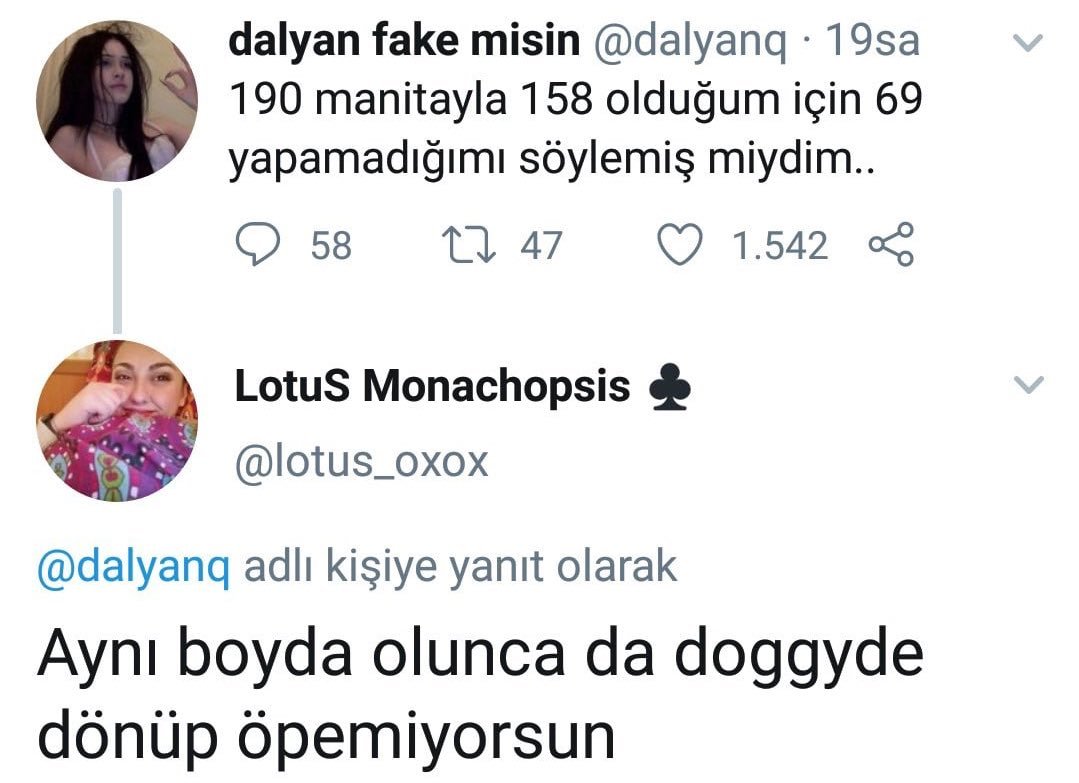
Task: Expand the chevron menu on LotuS's reply
Action: coord(1029,384)
